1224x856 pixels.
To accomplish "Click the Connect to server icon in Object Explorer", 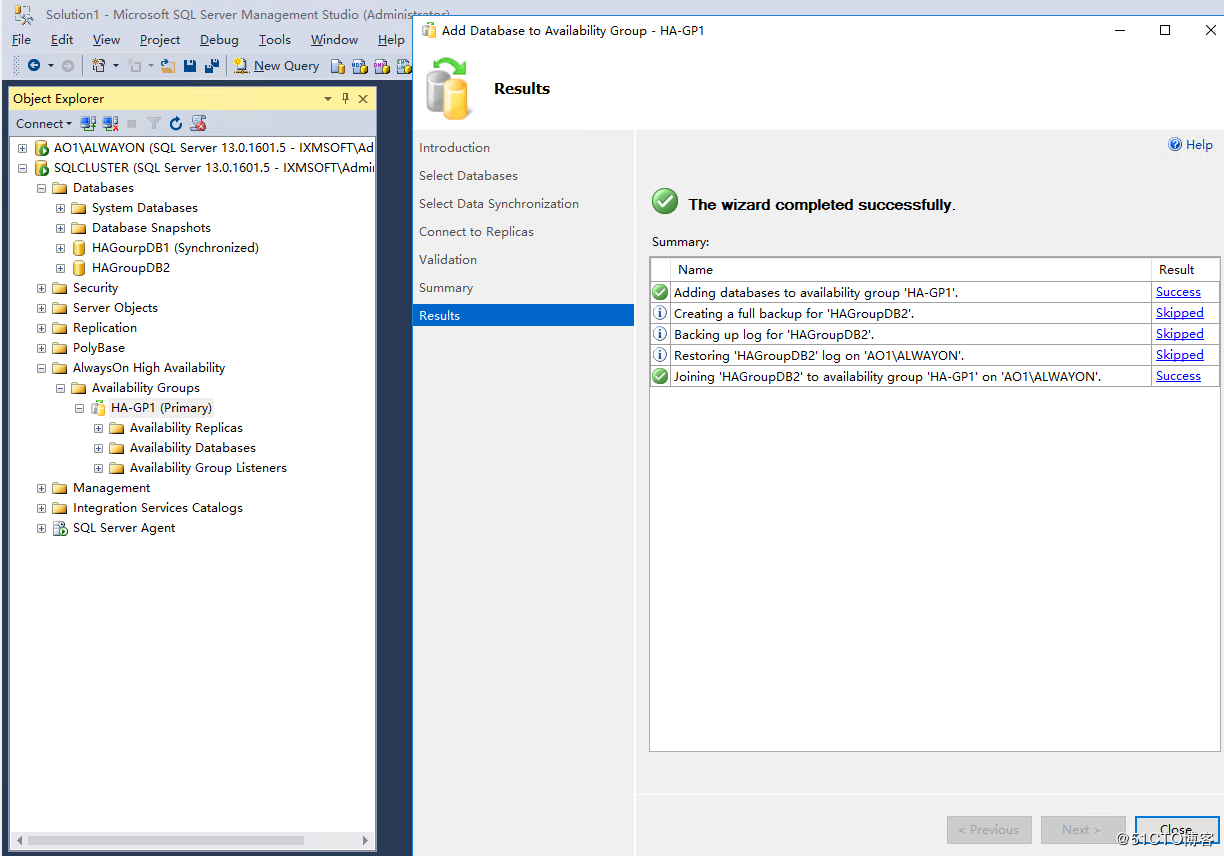I will point(88,123).
